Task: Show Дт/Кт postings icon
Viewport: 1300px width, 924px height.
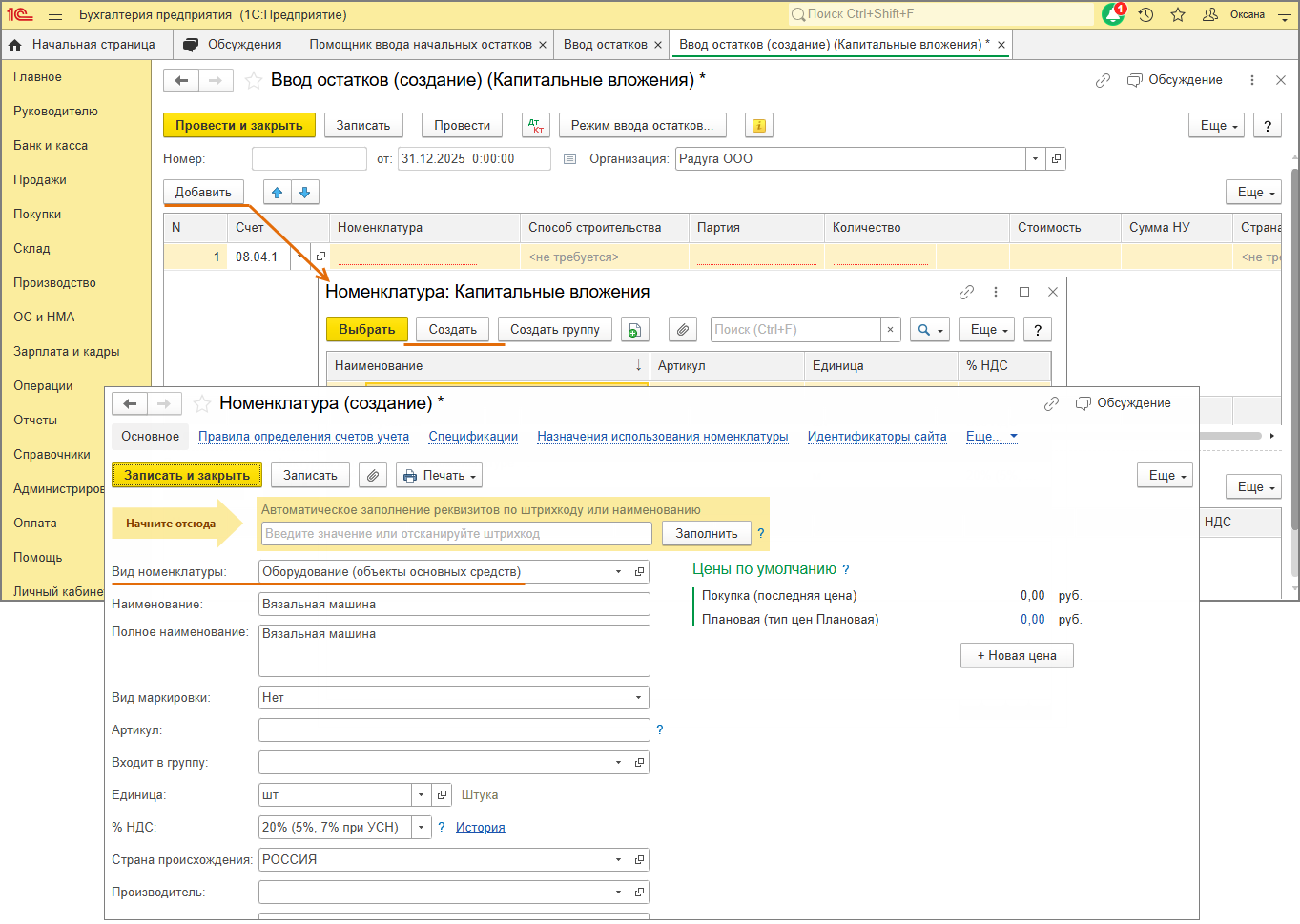Action: click(x=536, y=125)
